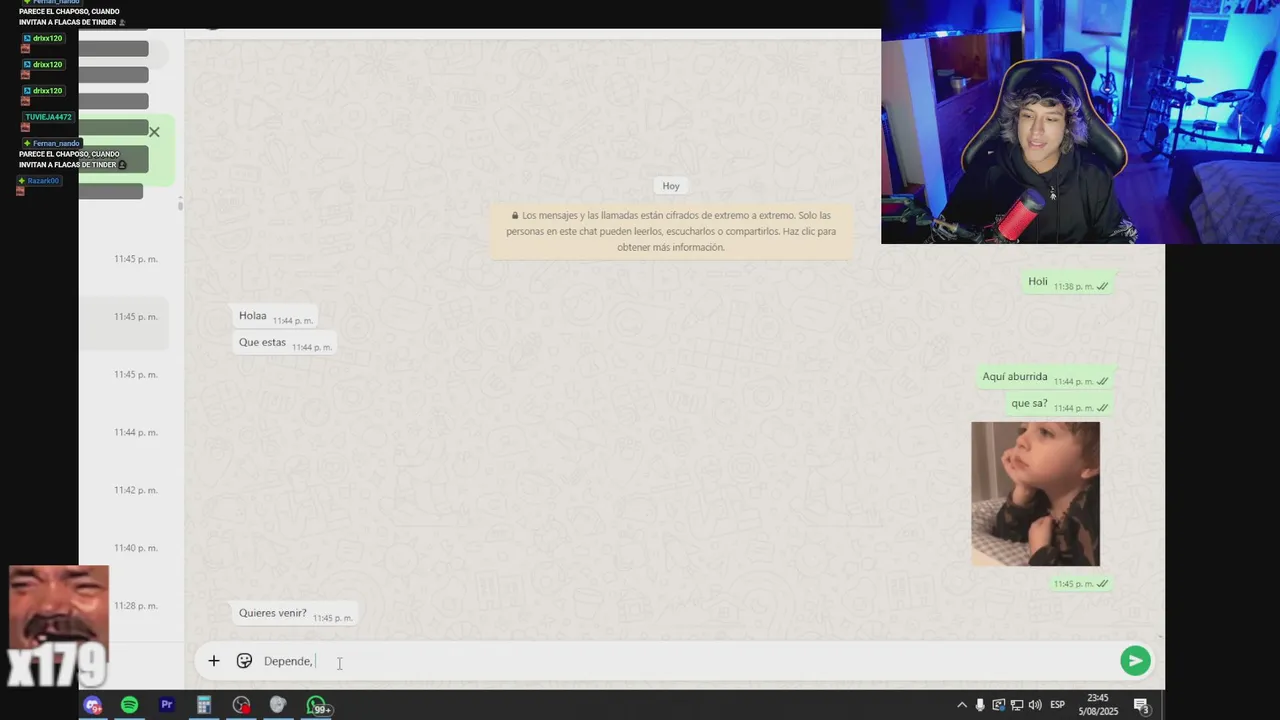Click the x179 laughing meme overlay

point(58,627)
